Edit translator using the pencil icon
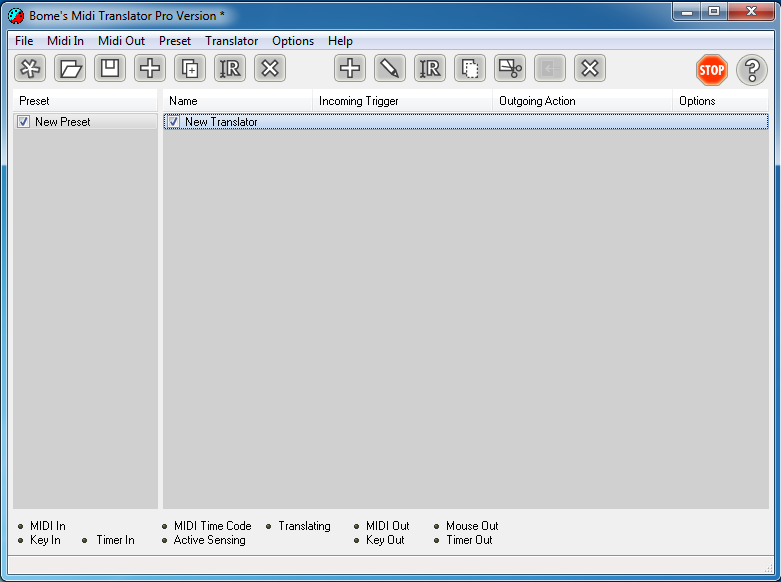781x582 pixels. [x=390, y=68]
